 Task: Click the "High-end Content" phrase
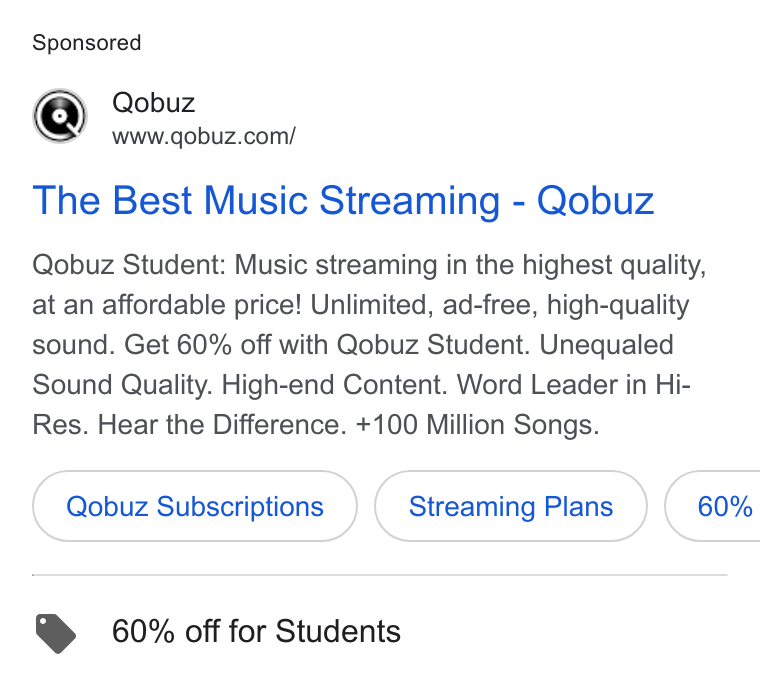pos(334,385)
